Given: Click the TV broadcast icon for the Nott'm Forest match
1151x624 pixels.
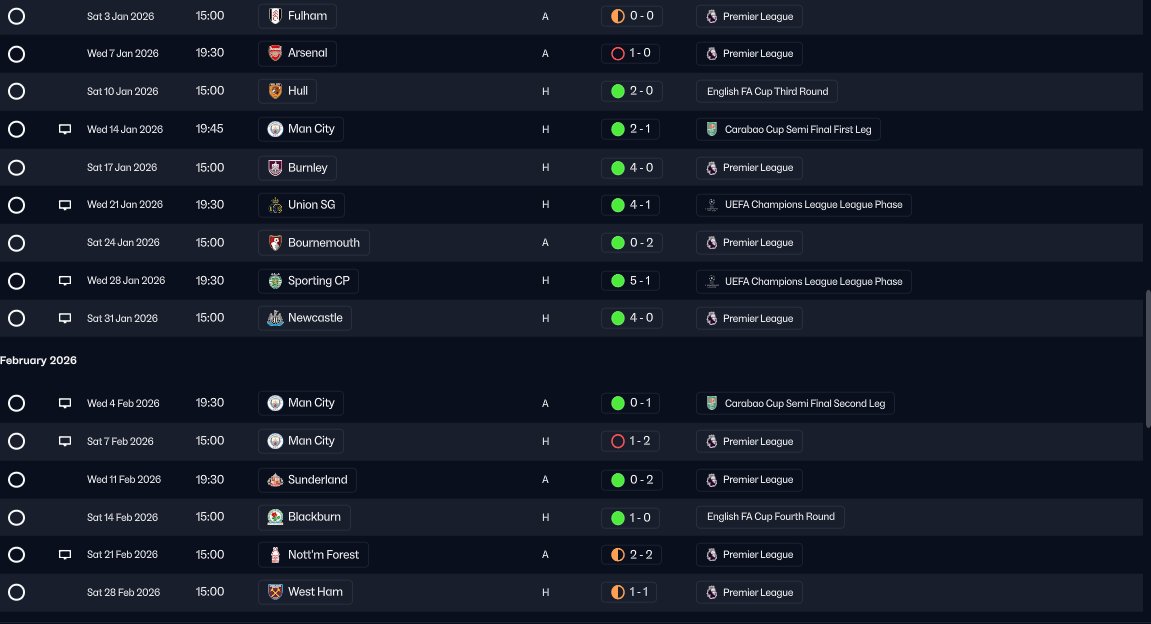Looking at the screenshot, I should tap(65, 554).
